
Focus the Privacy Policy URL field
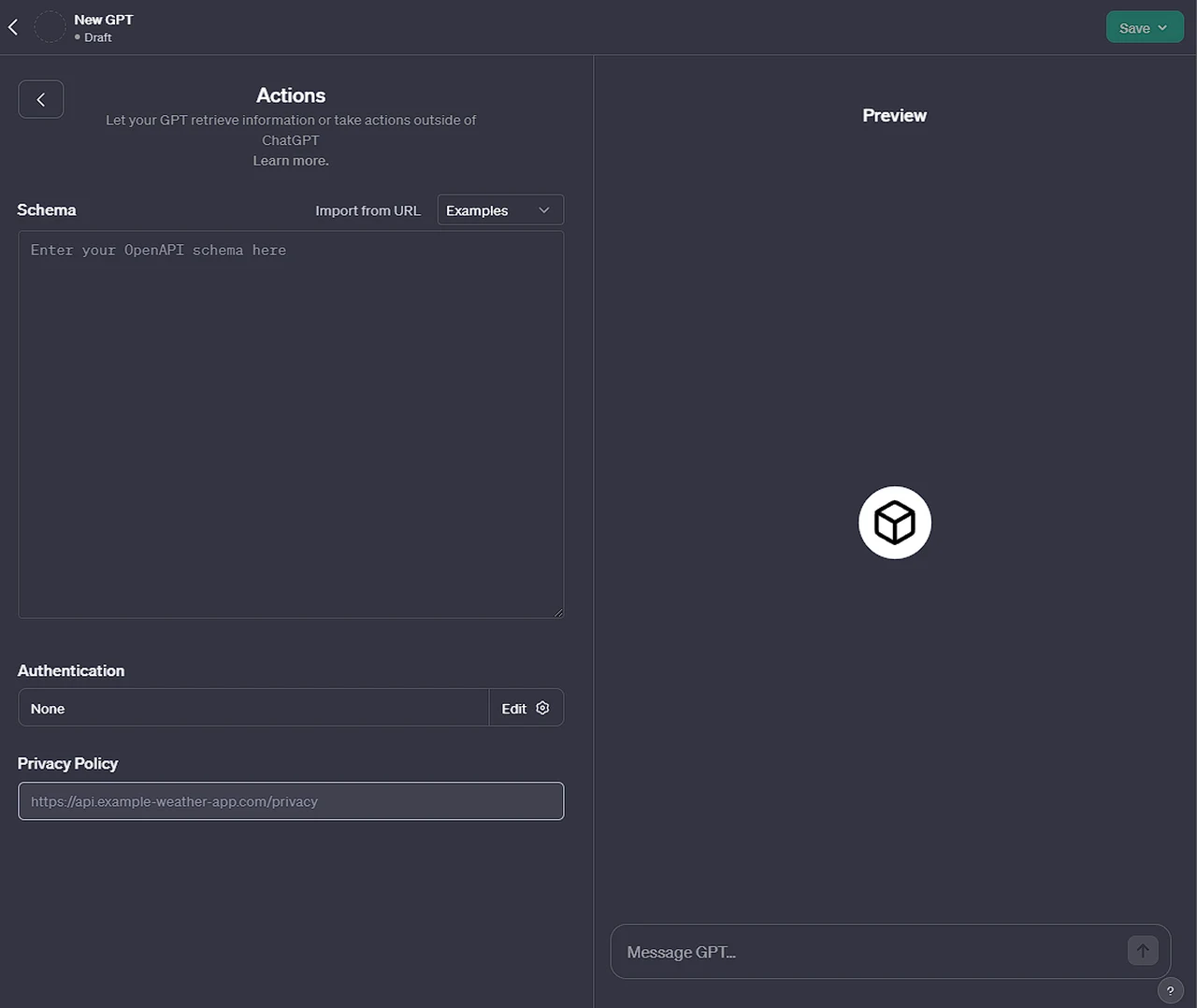291,801
